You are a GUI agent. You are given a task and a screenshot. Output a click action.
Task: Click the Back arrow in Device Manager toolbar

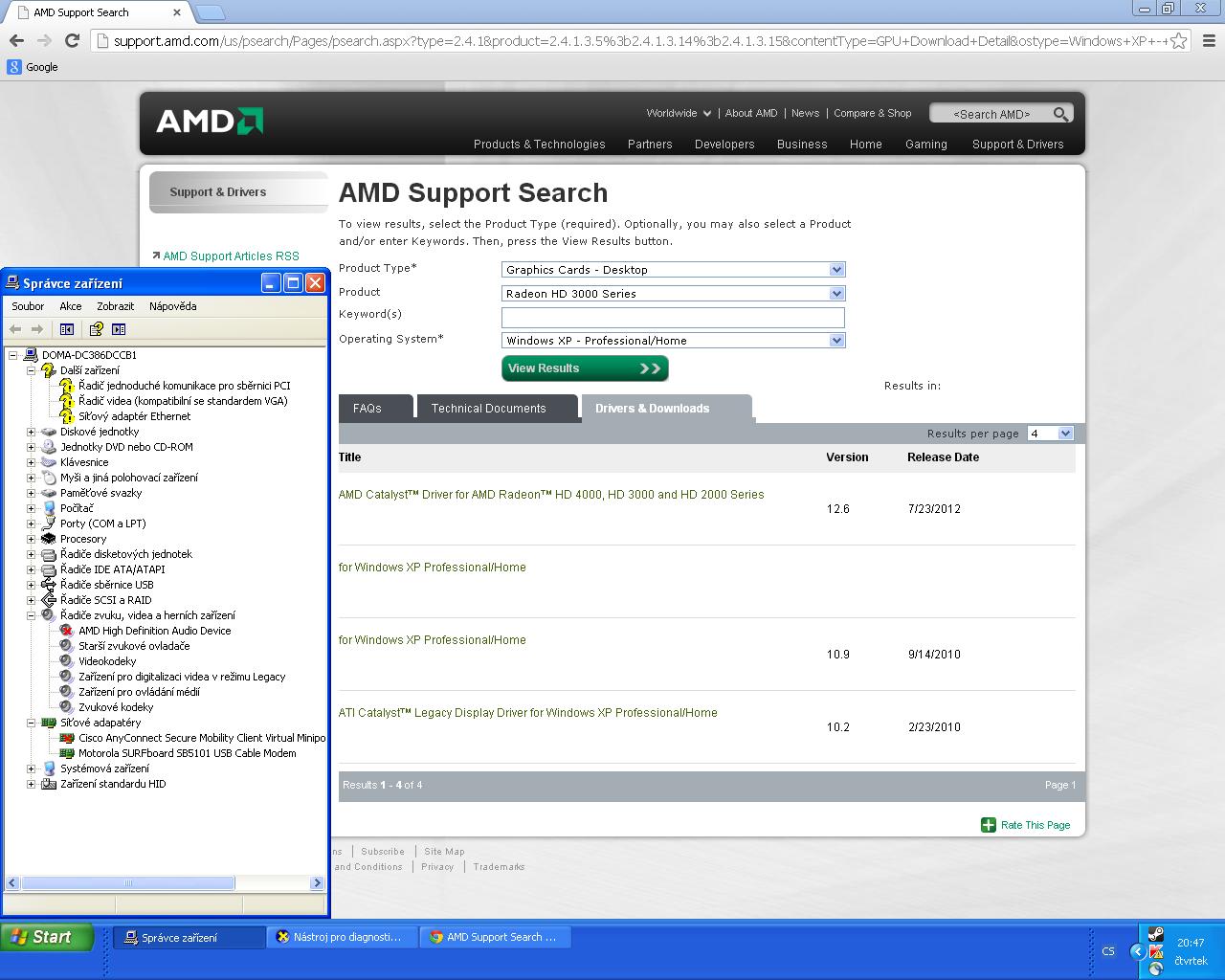15,329
